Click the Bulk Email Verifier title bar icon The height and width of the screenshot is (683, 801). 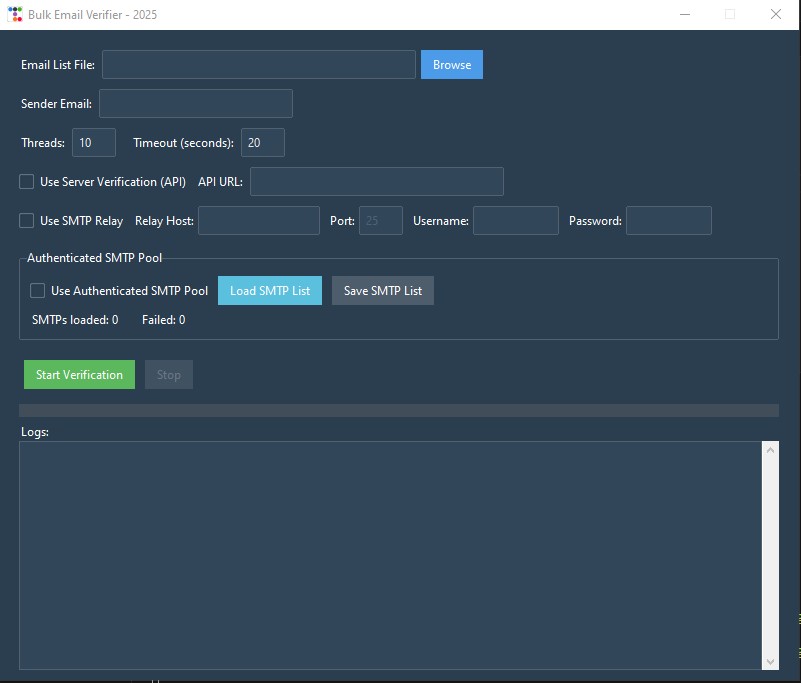14,14
